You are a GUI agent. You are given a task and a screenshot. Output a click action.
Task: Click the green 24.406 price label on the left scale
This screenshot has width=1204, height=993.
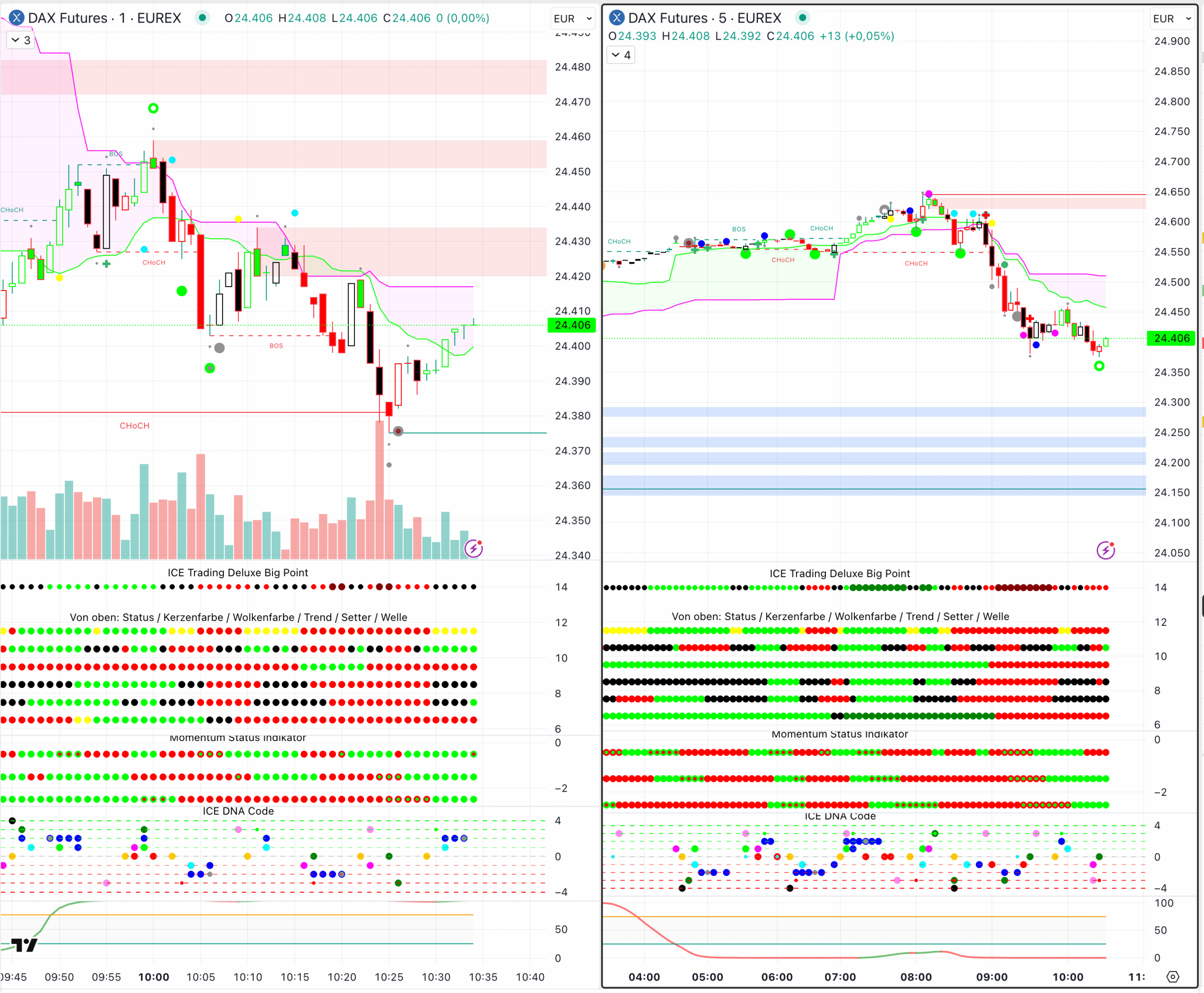tap(572, 325)
